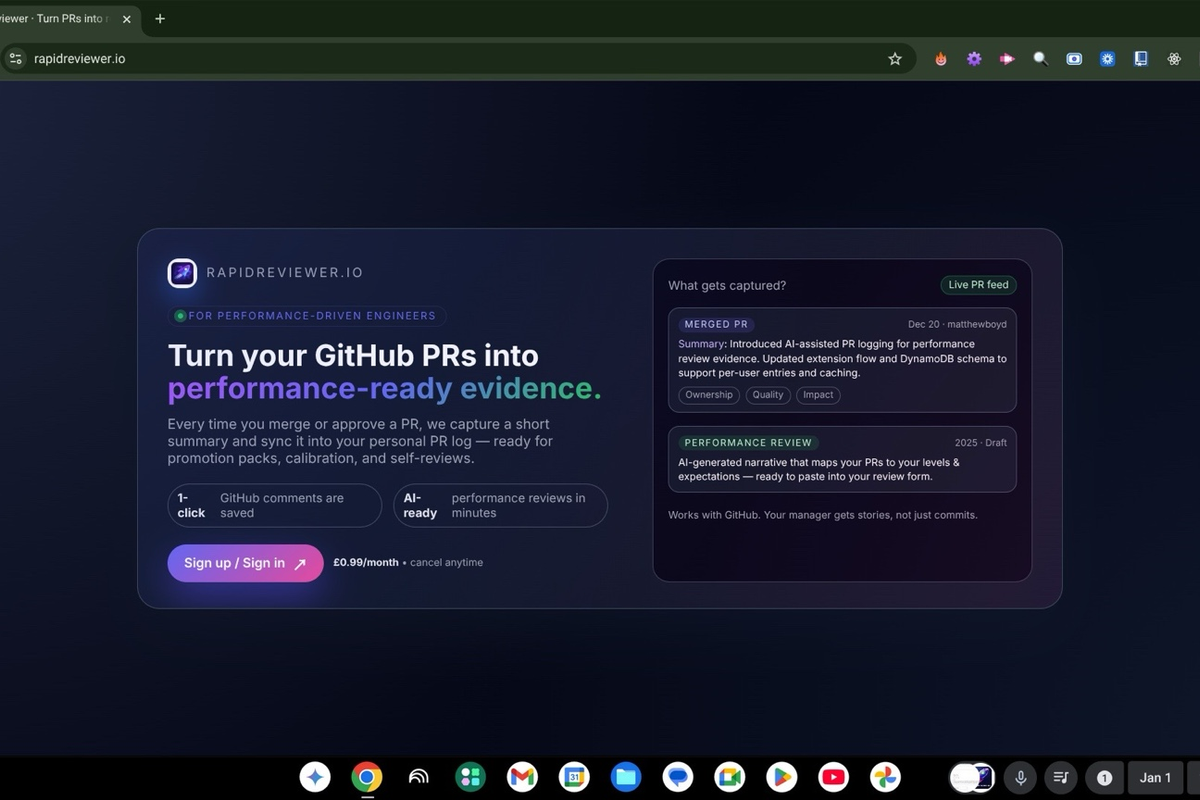Click the RapidReviewer logo icon

[x=182, y=272]
